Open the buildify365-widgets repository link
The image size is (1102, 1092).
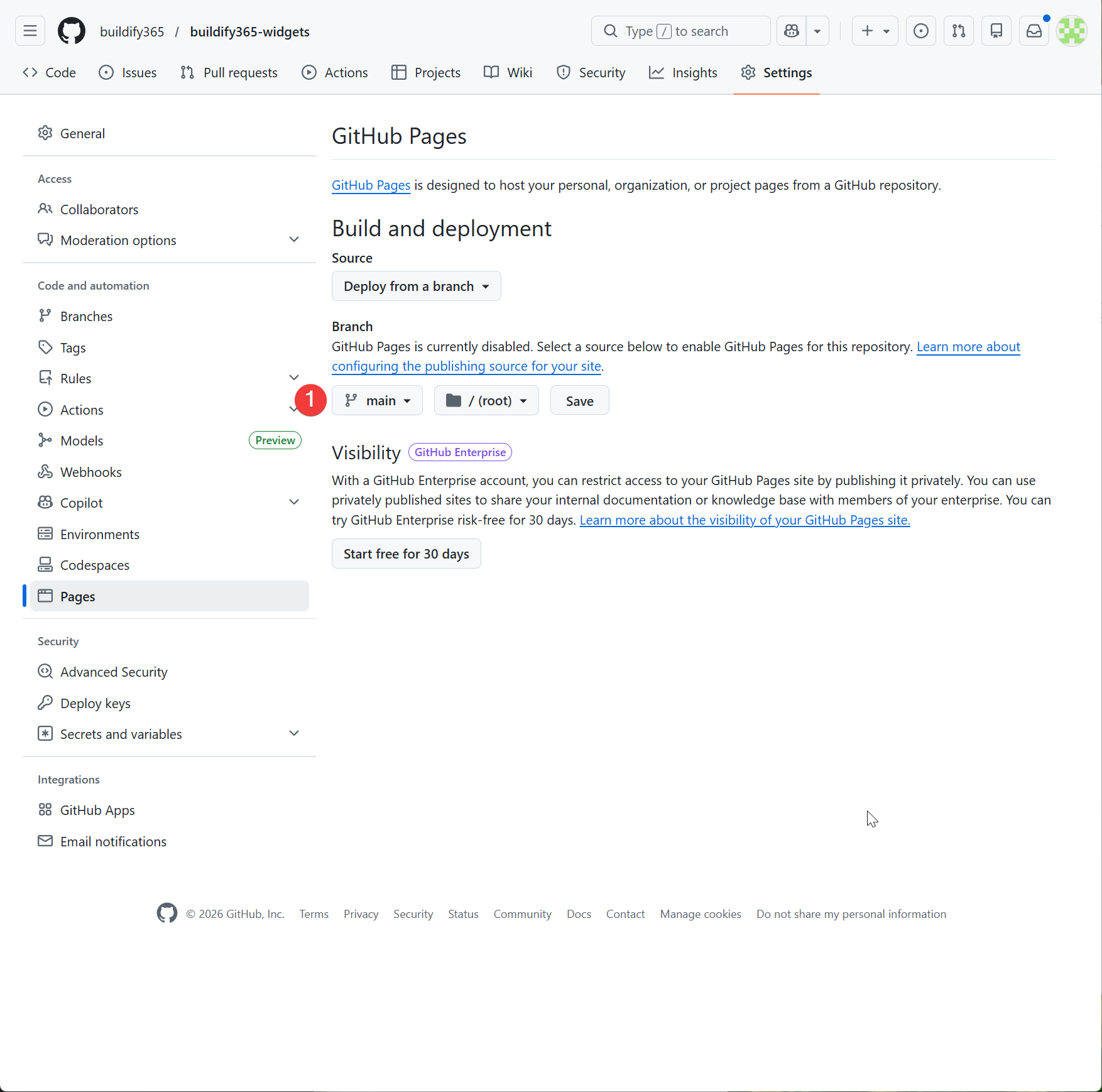(x=250, y=31)
